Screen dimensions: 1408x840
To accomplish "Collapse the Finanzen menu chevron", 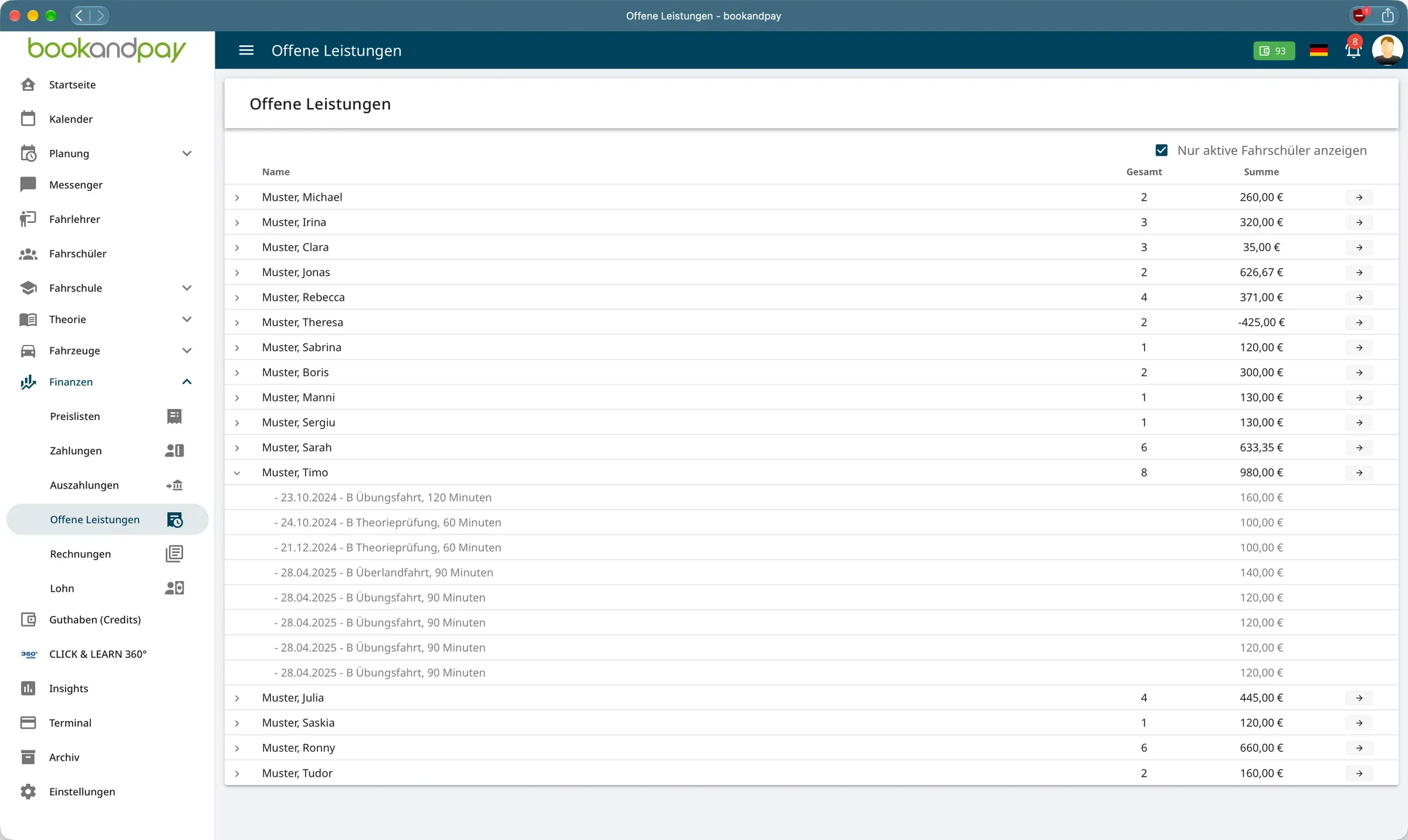I will [x=187, y=382].
